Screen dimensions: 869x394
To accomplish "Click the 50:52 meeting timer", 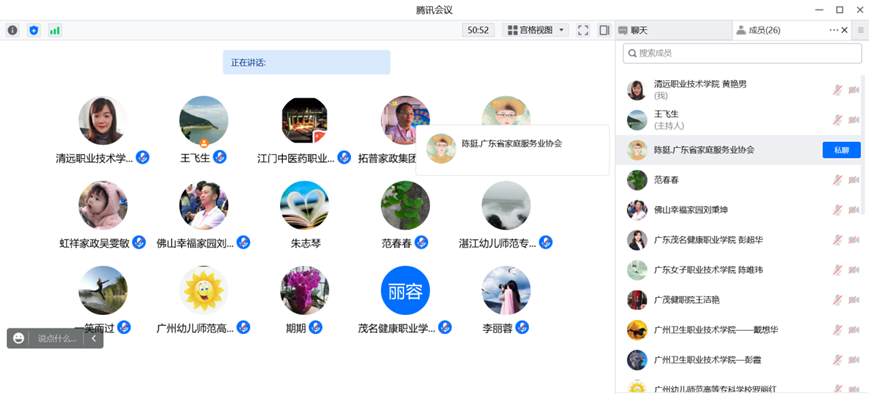I will [478, 30].
